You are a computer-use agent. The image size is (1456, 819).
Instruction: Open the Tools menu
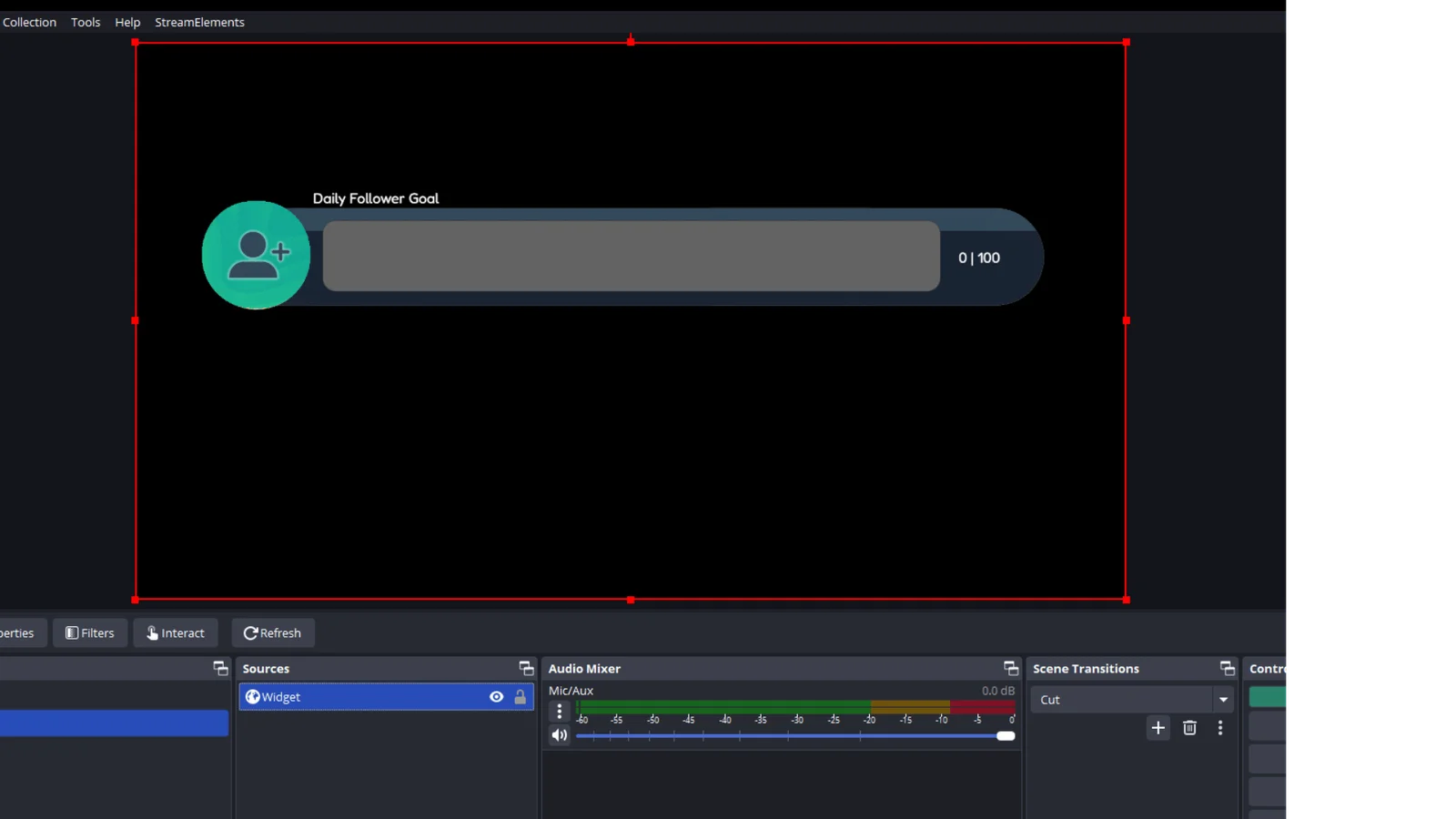pos(86,22)
